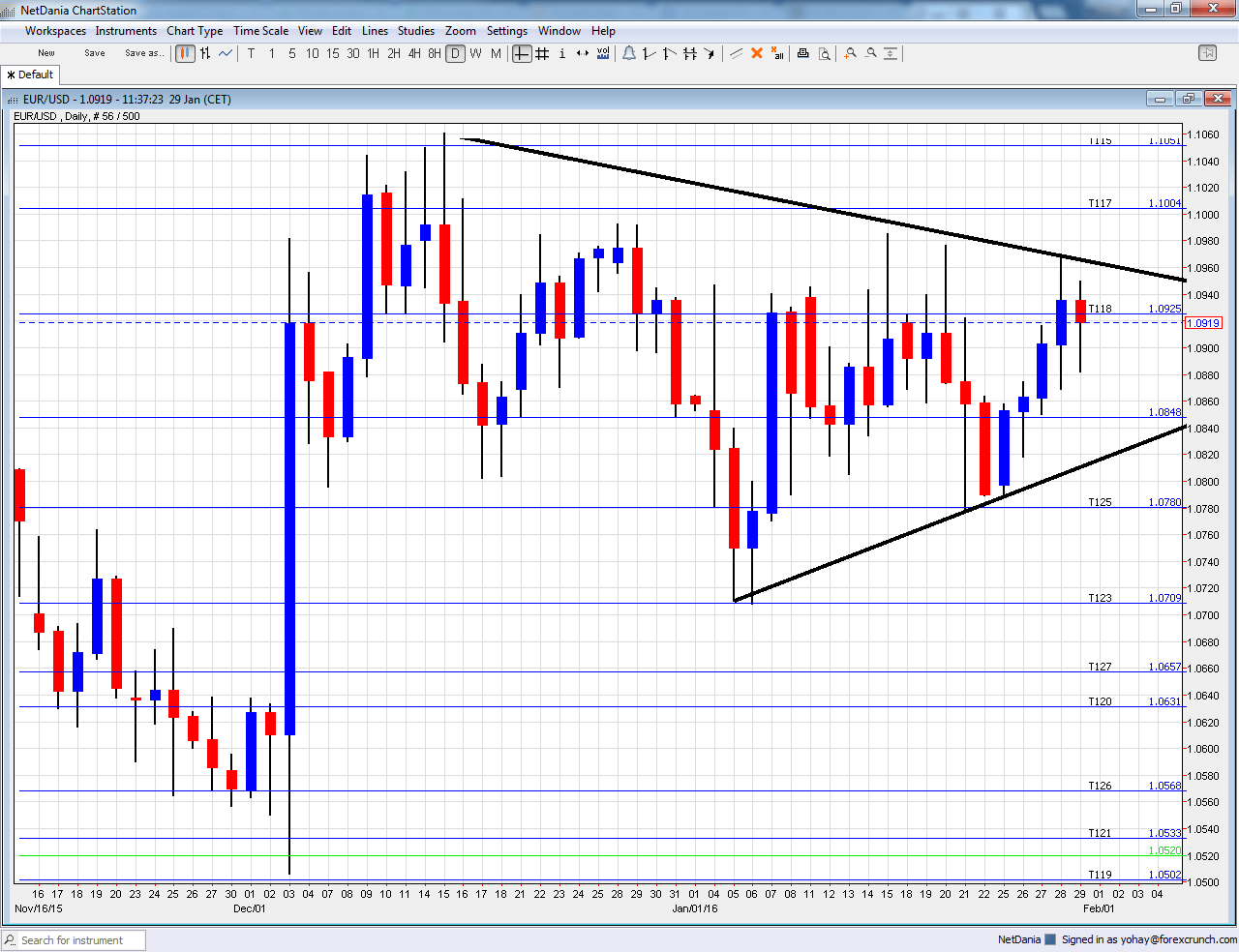
Task: Select the 8H time scale
Action: [434, 53]
